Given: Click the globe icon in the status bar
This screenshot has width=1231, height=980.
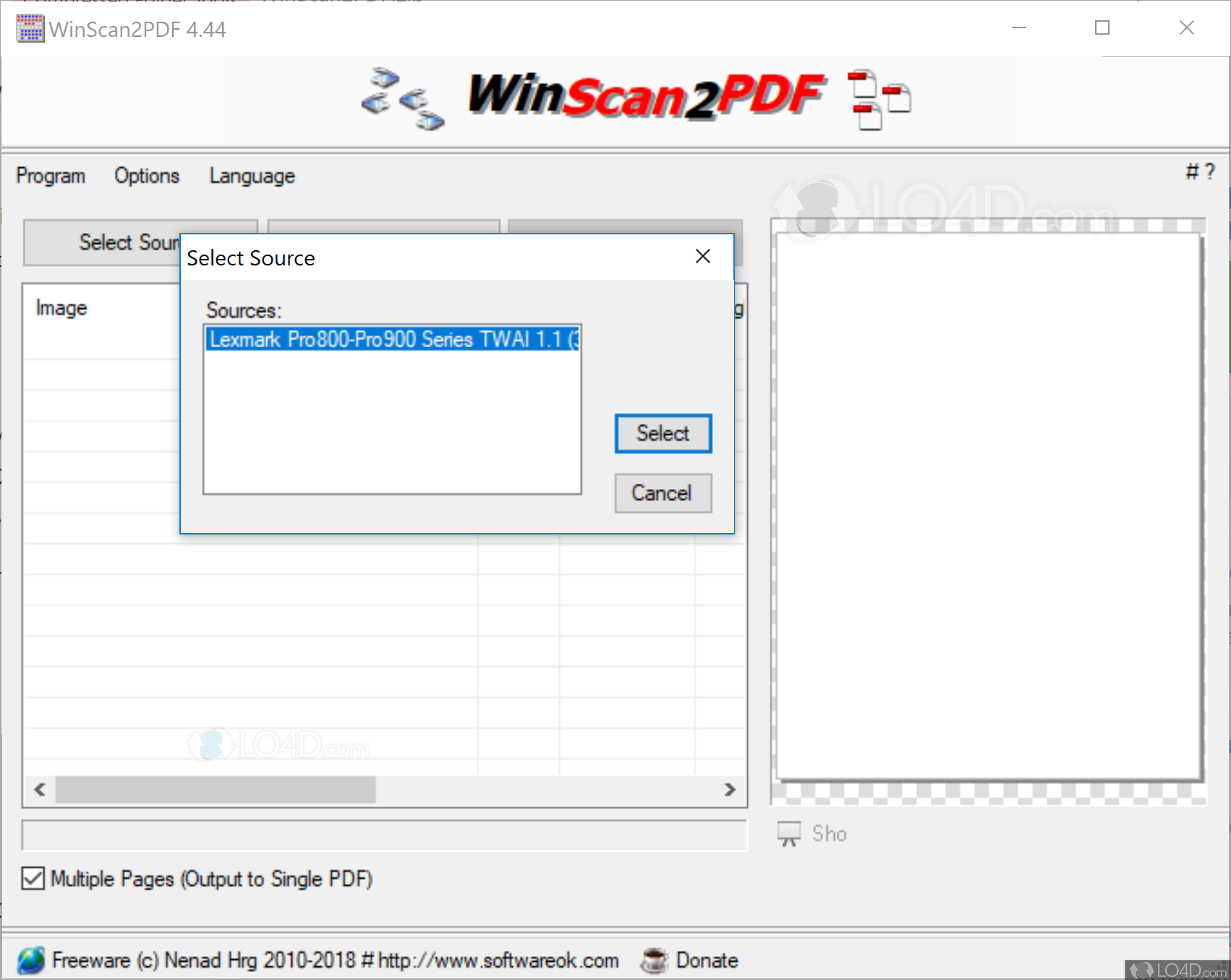Looking at the screenshot, I should [31, 960].
